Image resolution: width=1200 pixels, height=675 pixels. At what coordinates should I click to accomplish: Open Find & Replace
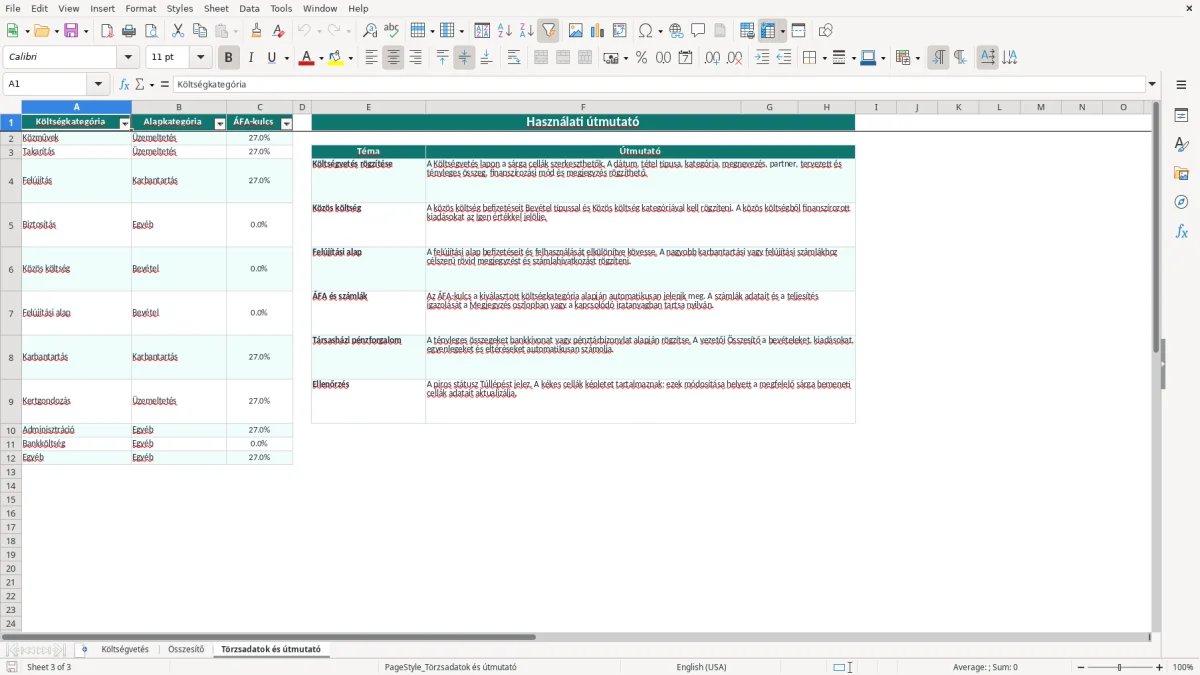(x=370, y=31)
